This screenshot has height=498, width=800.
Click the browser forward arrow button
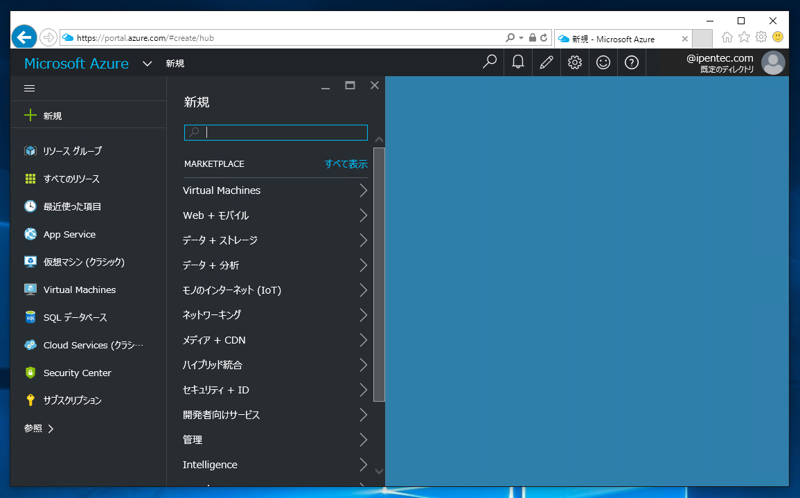click(x=48, y=37)
